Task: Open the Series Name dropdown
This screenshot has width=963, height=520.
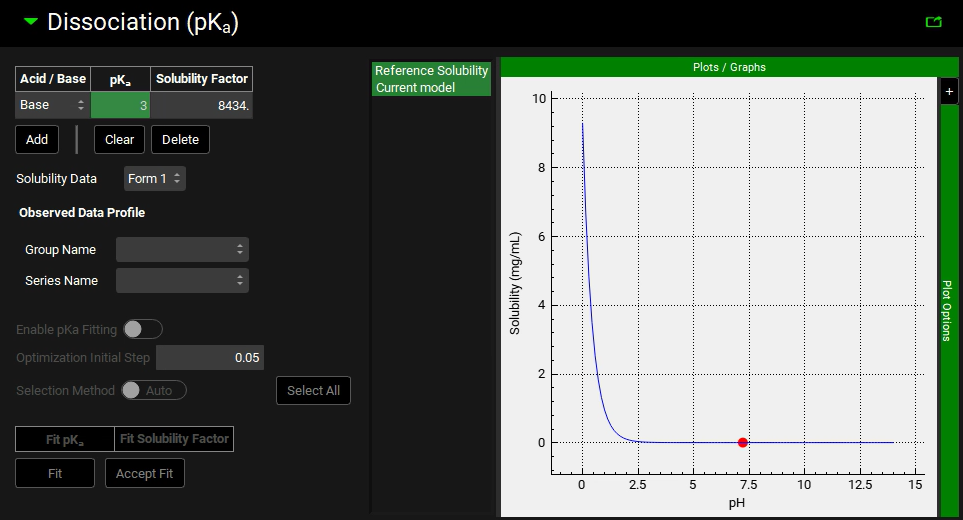Action: click(x=182, y=281)
